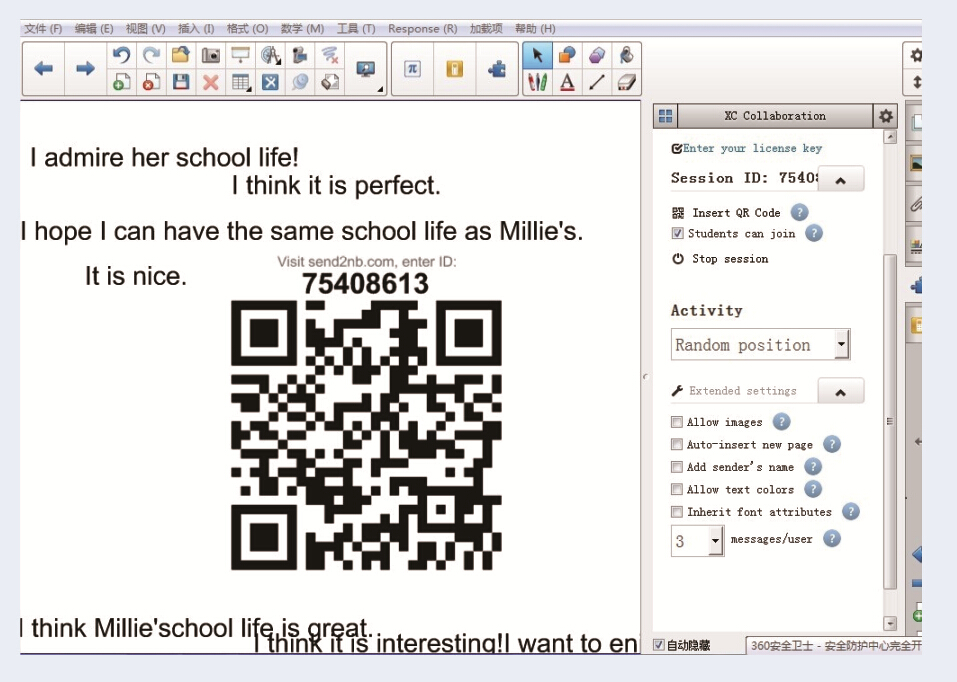957x682 pixels.
Task: Start the document camera tool
Action: coord(300,55)
